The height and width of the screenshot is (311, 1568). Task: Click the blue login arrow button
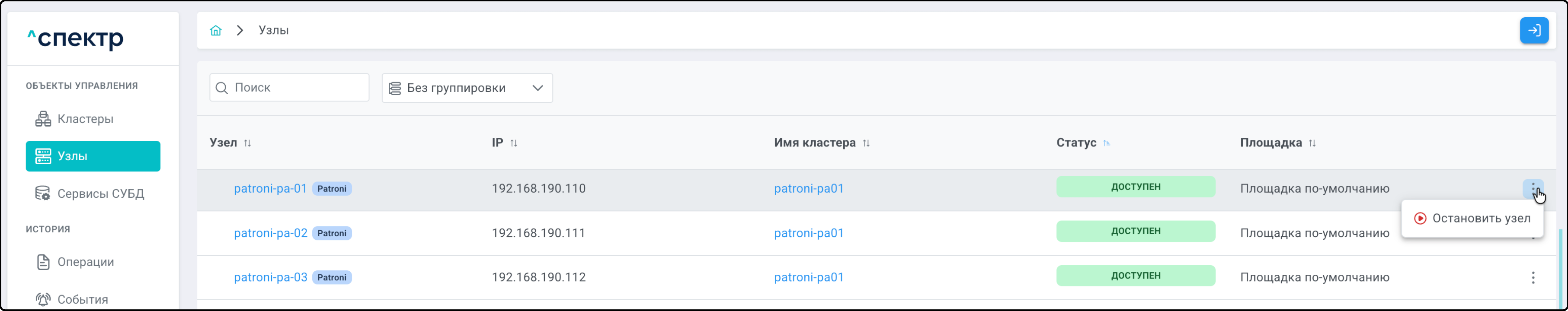pyautogui.click(x=1534, y=30)
